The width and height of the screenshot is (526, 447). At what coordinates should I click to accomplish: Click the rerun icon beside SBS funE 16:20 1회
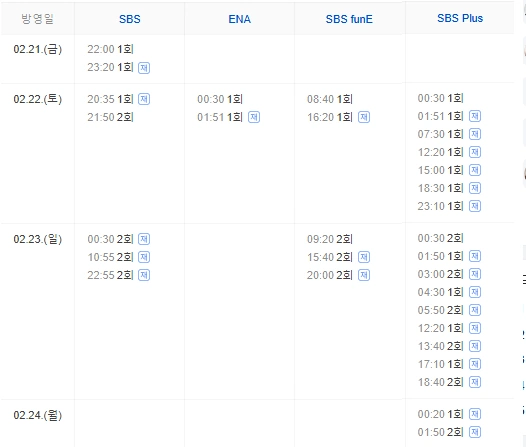[364, 117]
